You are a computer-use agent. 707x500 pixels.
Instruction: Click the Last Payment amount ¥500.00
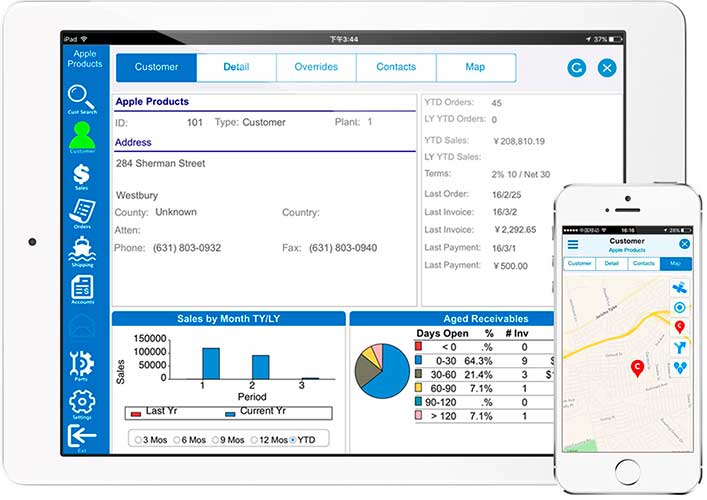click(x=510, y=266)
